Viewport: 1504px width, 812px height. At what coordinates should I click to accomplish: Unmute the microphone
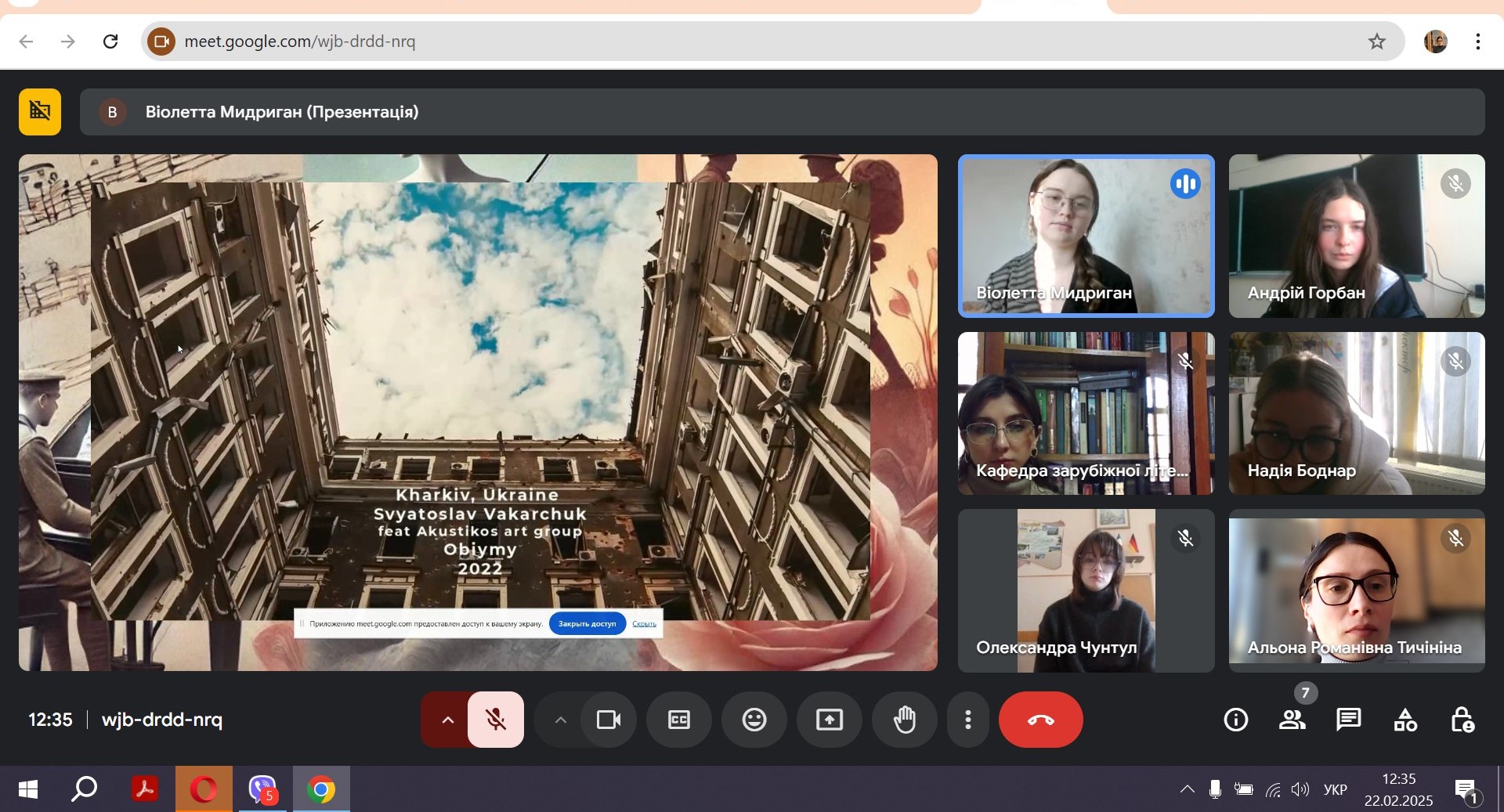(496, 720)
